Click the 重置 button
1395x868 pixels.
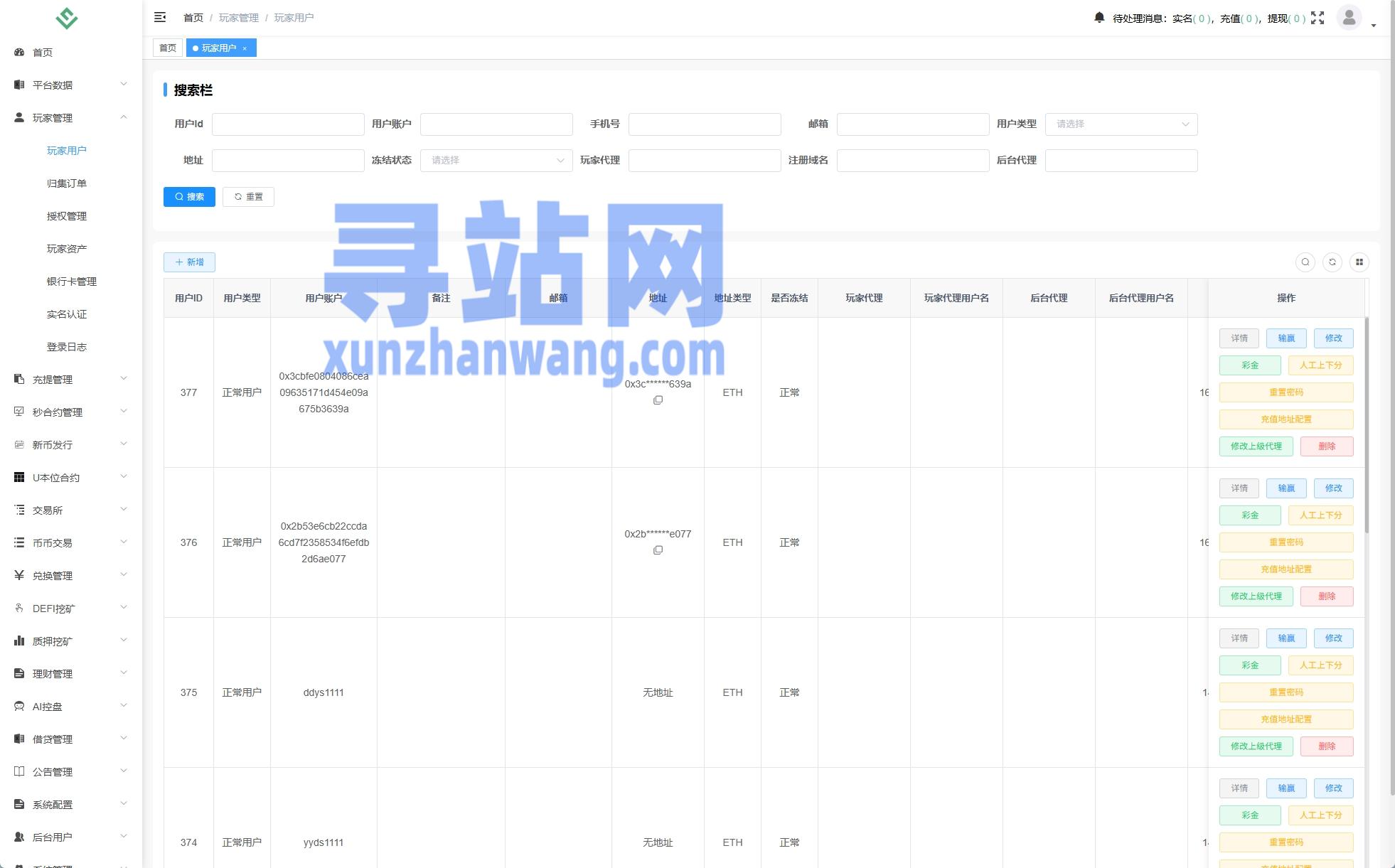(x=248, y=197)
